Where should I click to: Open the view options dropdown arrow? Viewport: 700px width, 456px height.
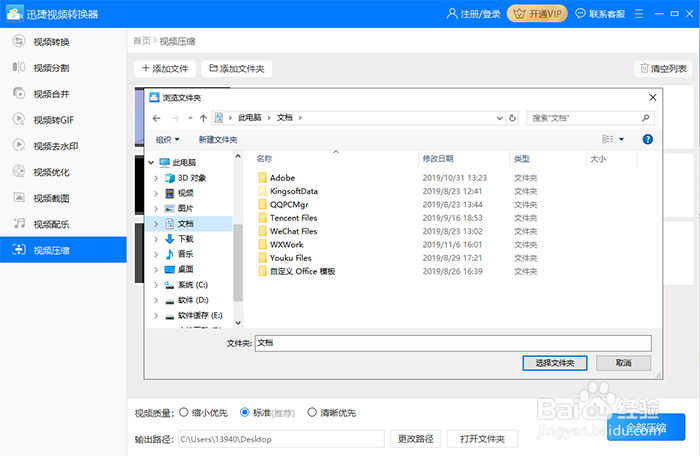point(621,139)
